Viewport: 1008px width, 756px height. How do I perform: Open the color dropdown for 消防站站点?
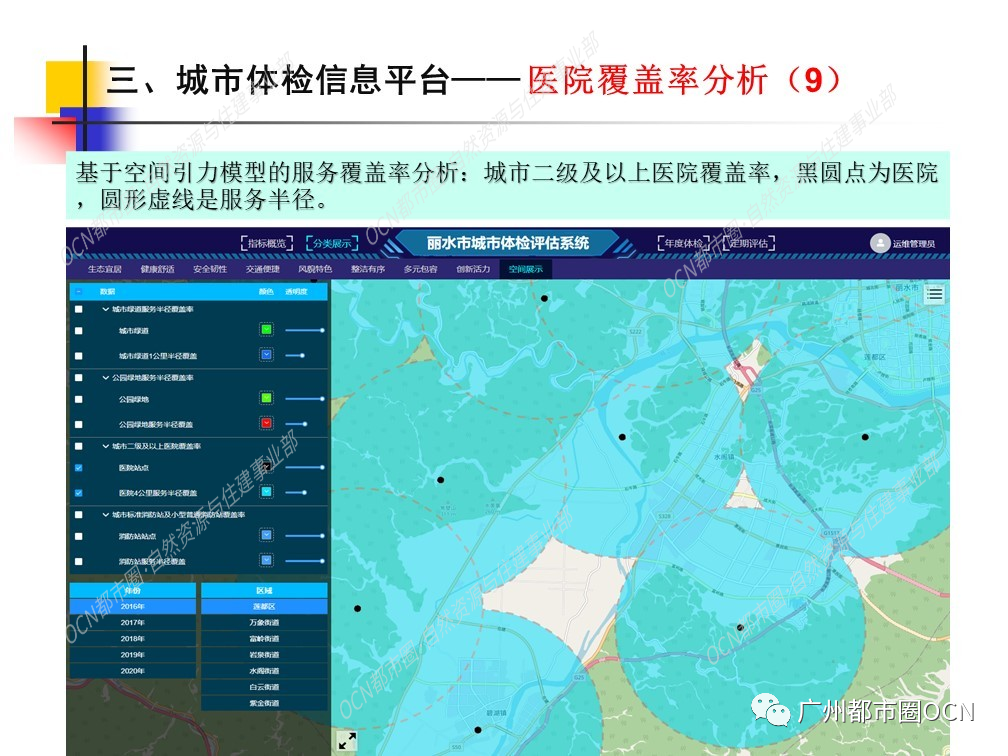(266, 535)
